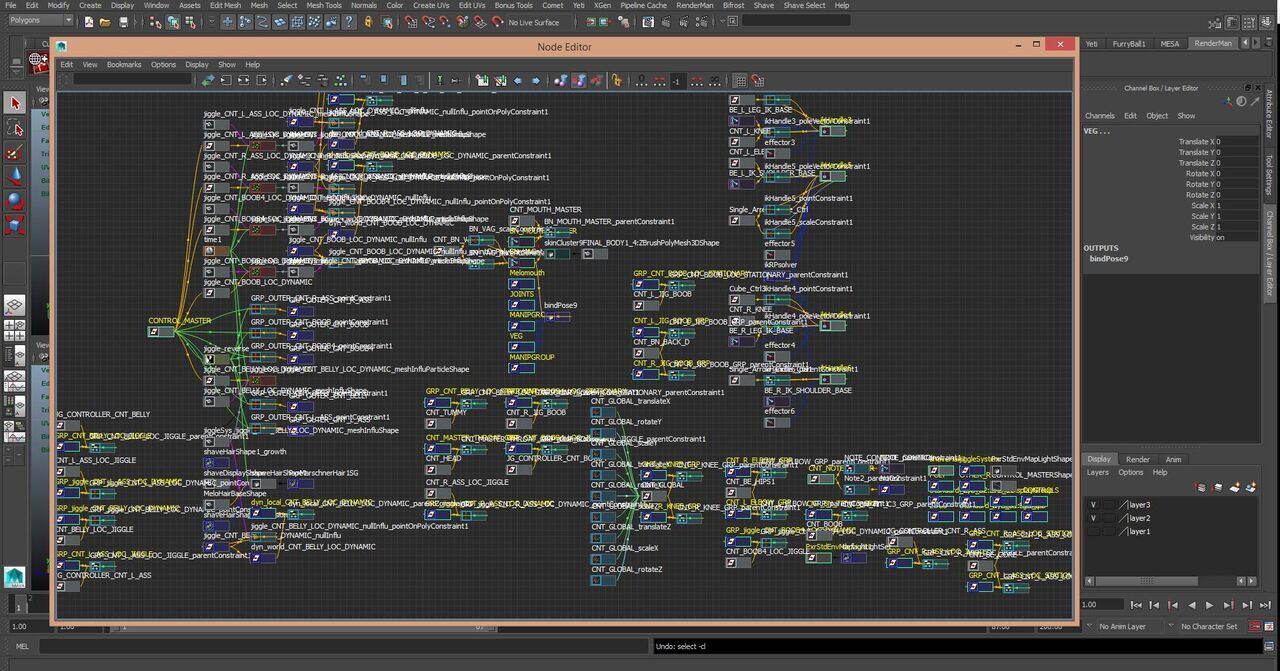Image resolution: width=1280 pixels, height=671 pixels.
Task: Toggle visibility of layer2
Action: tap(1093, 518)
